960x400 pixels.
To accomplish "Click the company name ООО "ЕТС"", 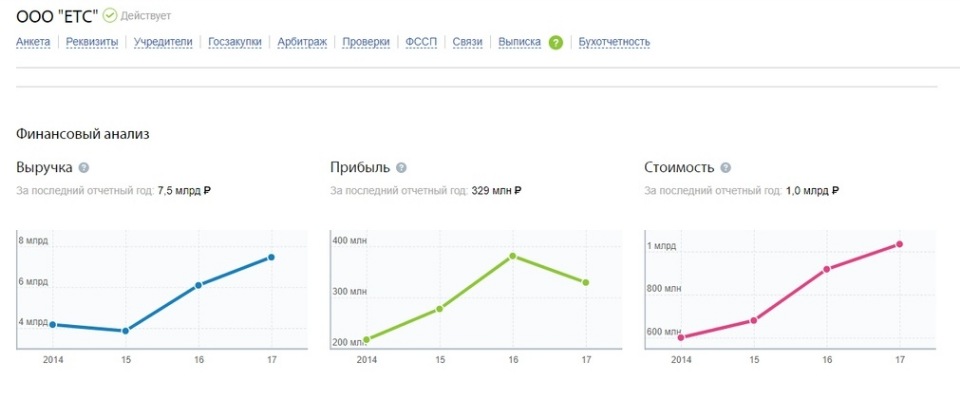I will [x=57, y=16].
